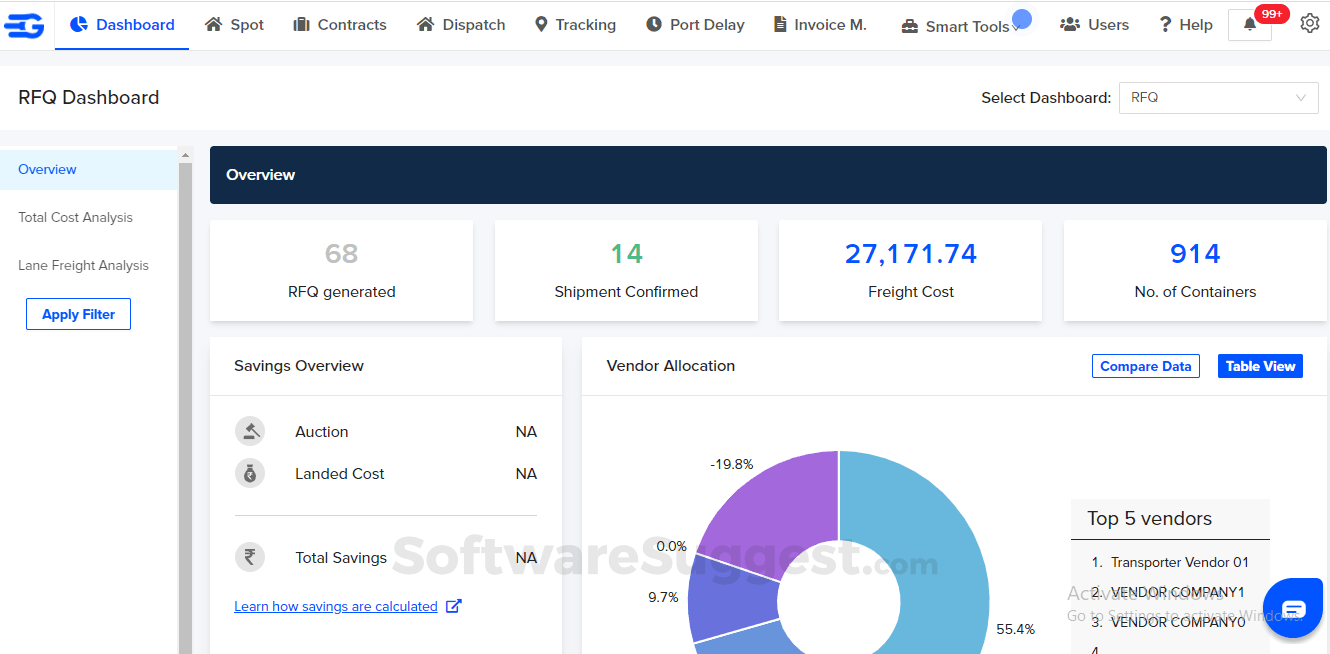Click the company logo top left

tap(24, 23)
